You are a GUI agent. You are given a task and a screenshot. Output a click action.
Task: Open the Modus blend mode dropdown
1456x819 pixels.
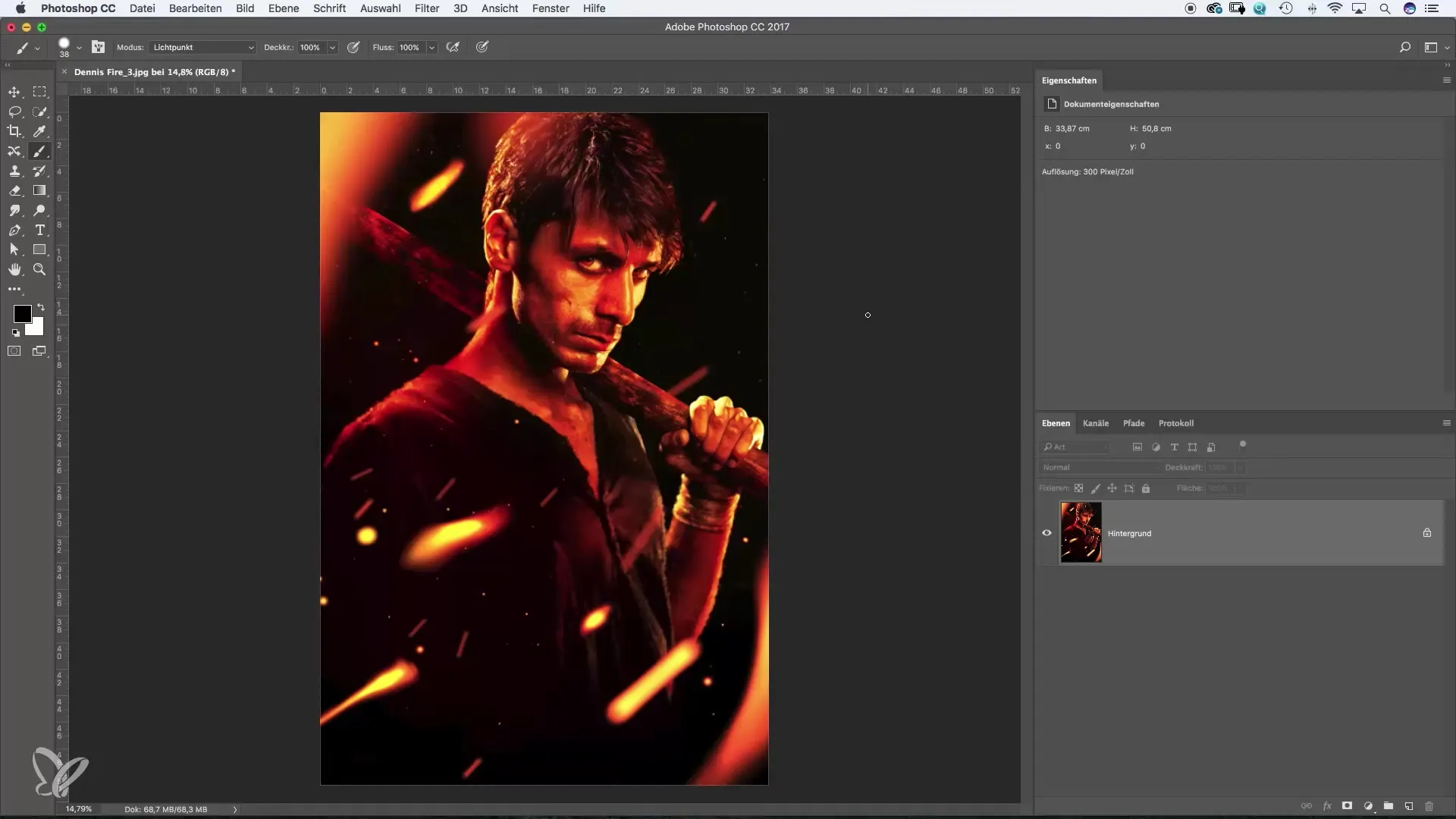(202, 47)
